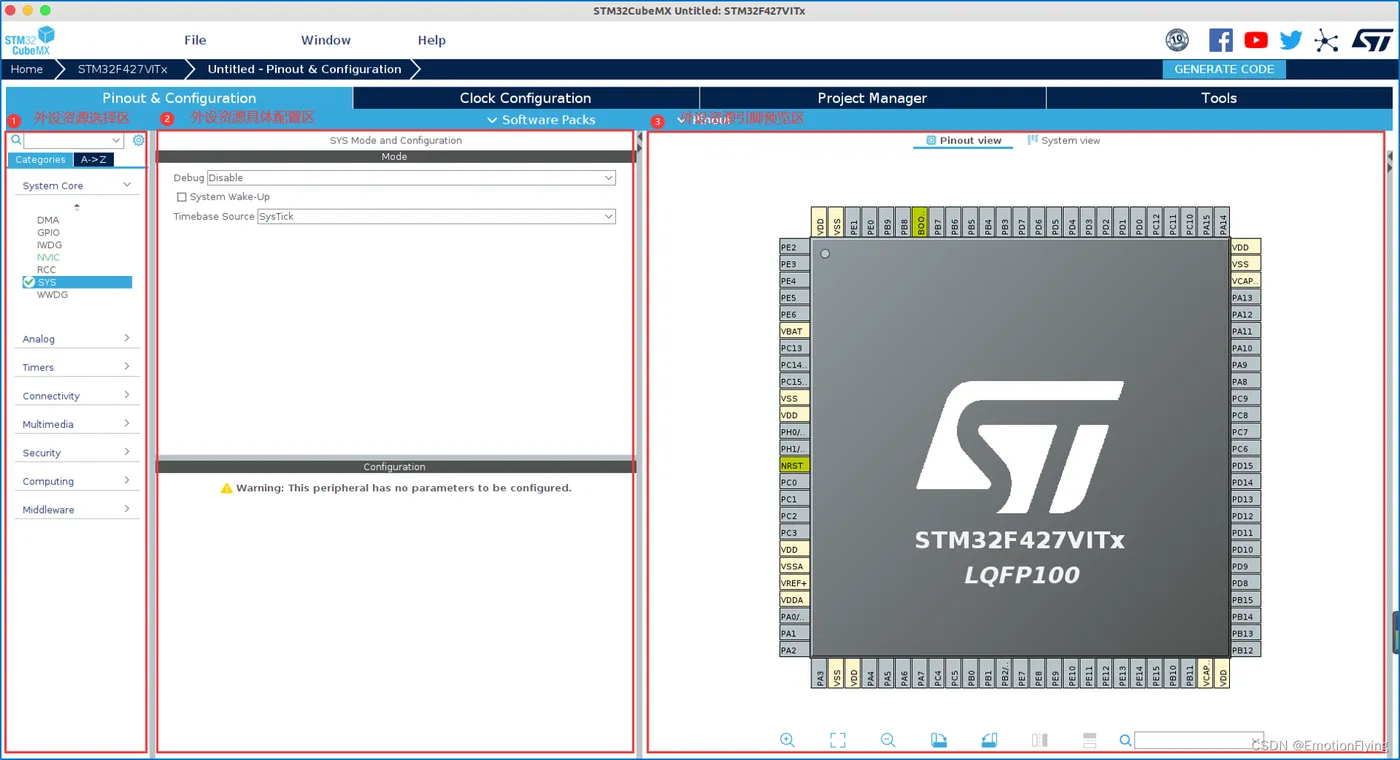
Task: Rotate the chip counter-clockwise
Action: tap(989, 740)
